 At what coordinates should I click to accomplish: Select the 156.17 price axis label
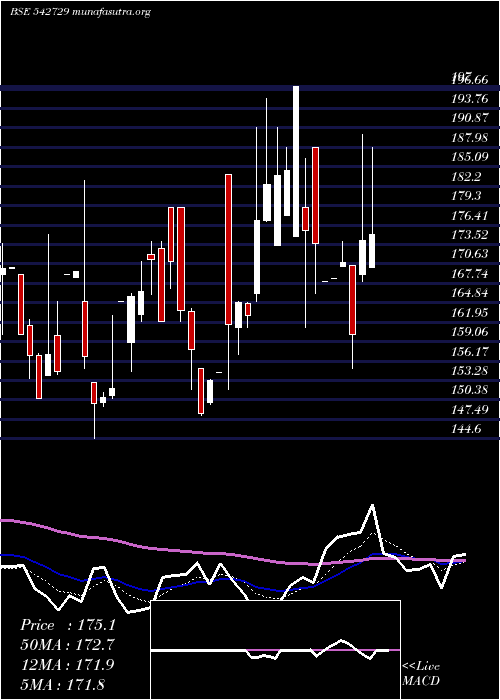coord(470,351)
